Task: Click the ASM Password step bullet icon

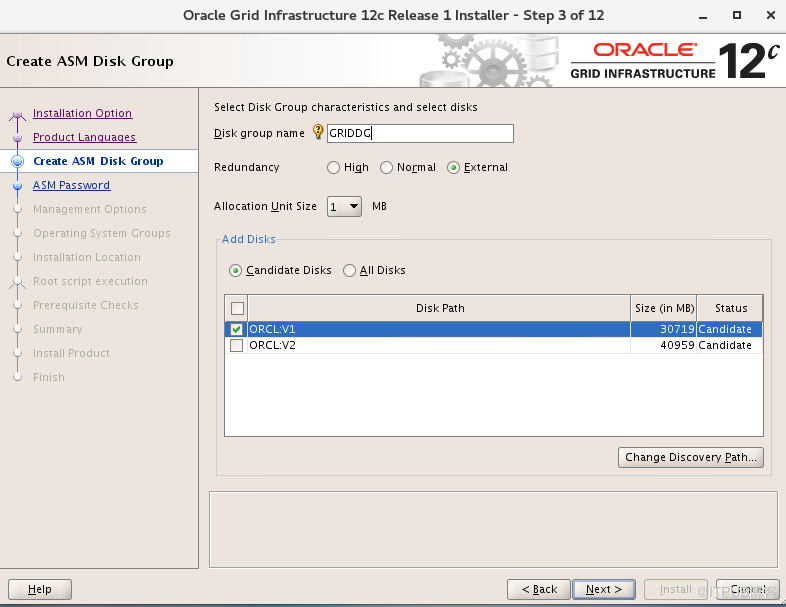Action: [18, 185]
